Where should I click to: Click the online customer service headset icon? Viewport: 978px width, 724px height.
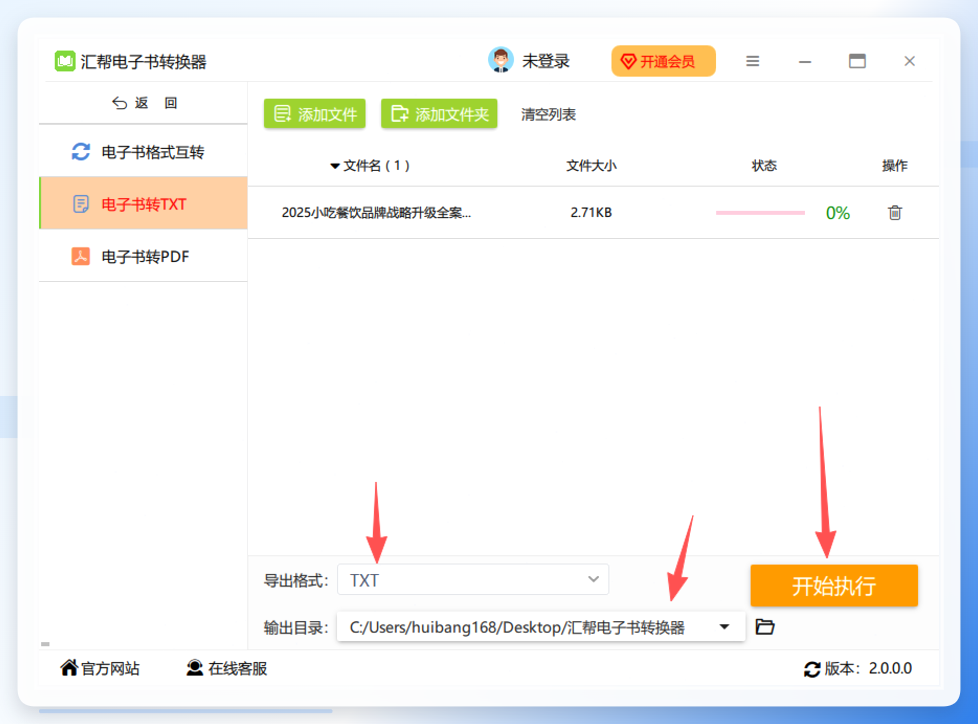tap(195, 668)
